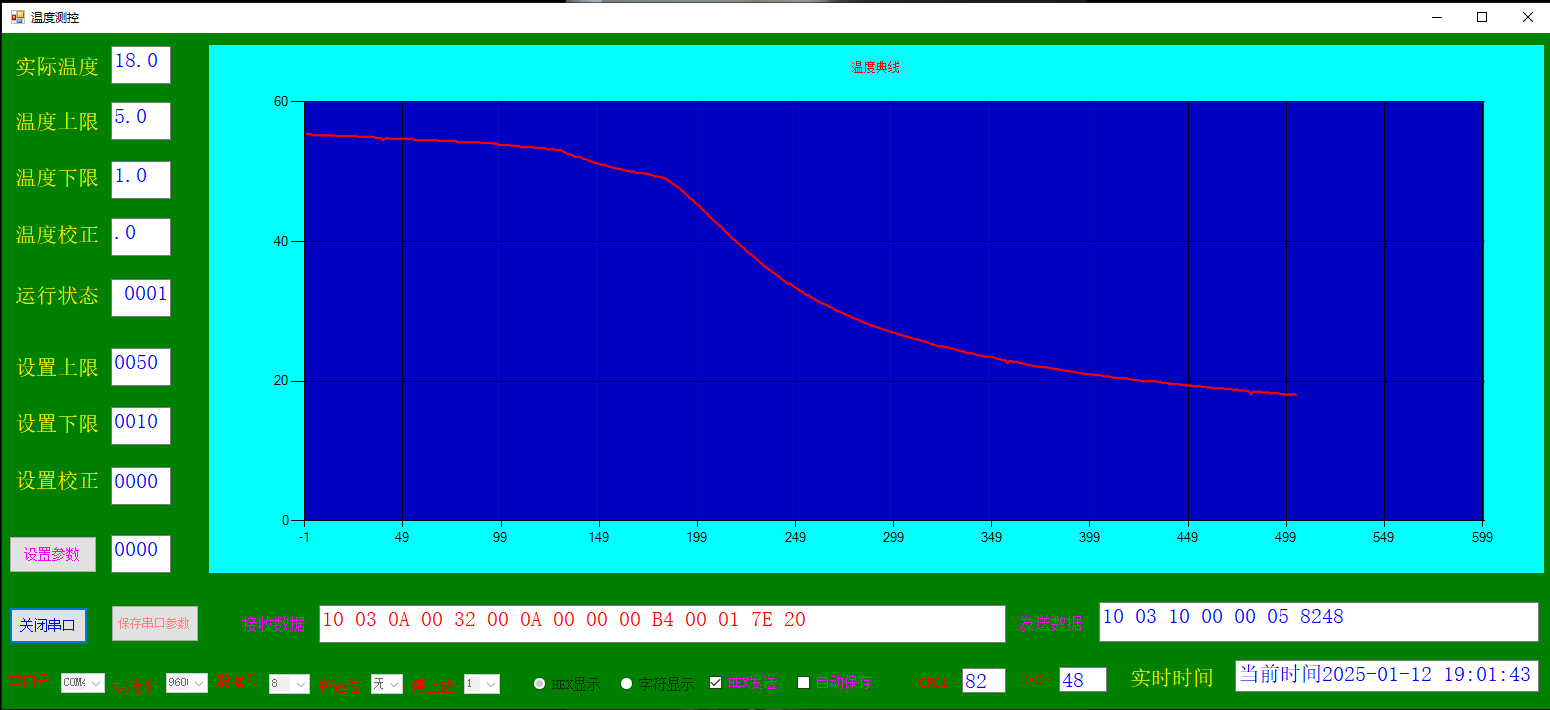1550x710 pixels.
Task: Click the x-axis tick label 499
Action: (x=1286, y=537)
